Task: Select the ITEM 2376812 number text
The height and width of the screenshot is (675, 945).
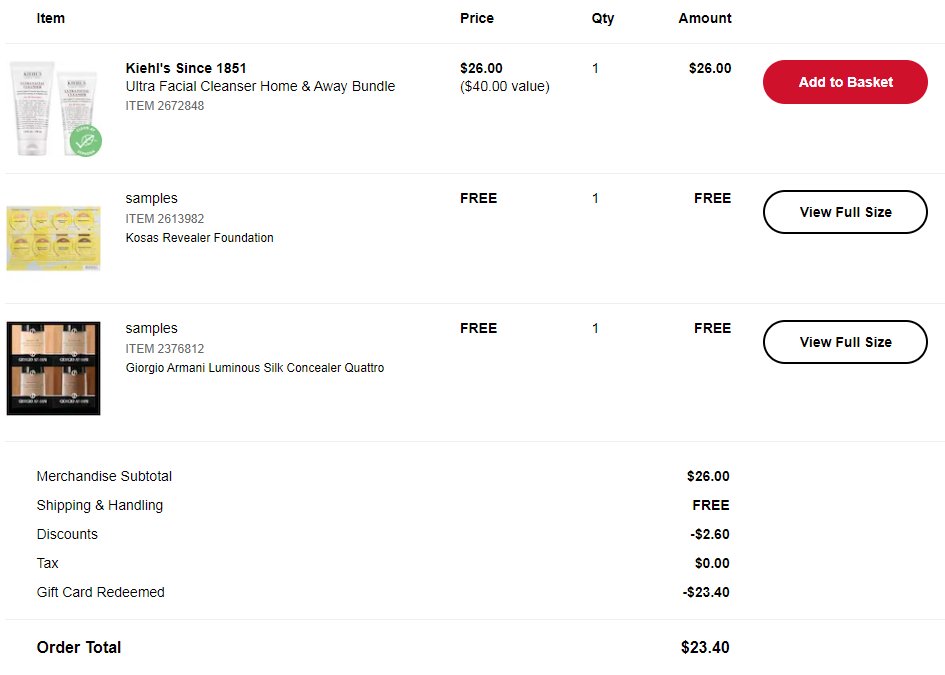Action: (165, 349)
